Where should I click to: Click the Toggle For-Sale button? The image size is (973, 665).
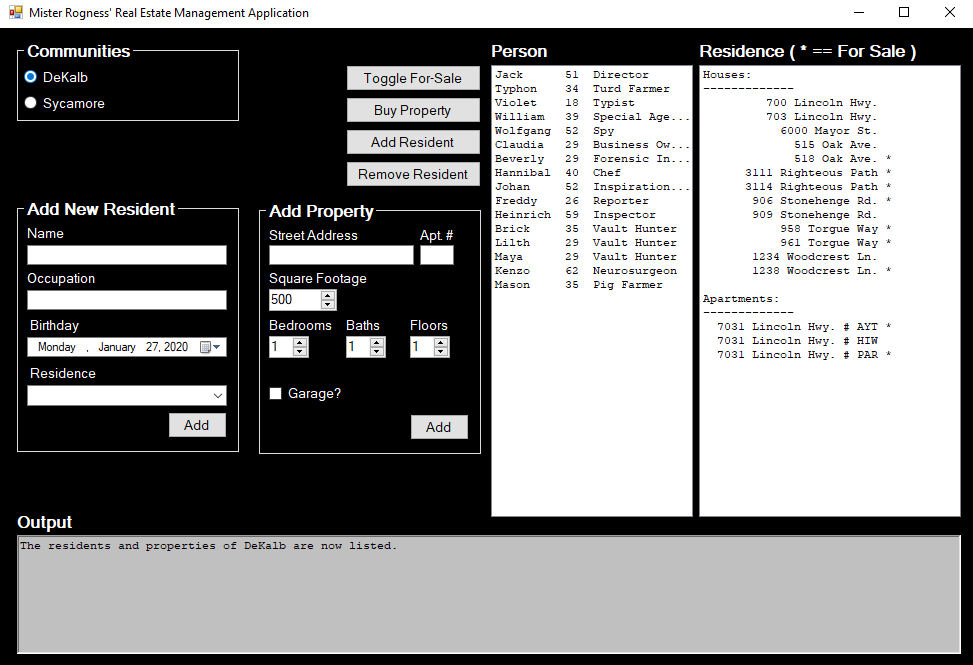[413, 78]
